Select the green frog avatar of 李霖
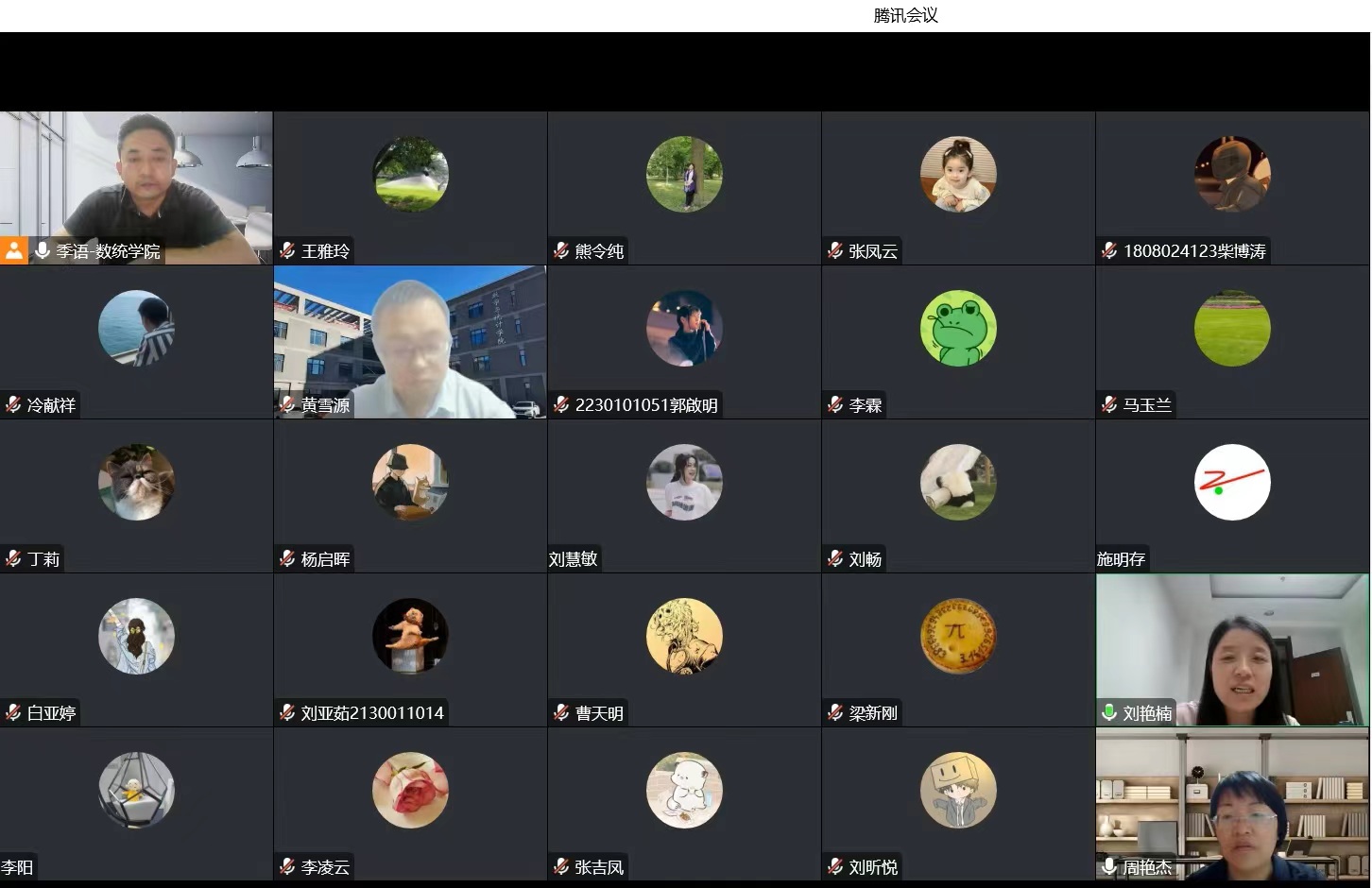This screenshot has height=888, width=1372. (958, 329)
